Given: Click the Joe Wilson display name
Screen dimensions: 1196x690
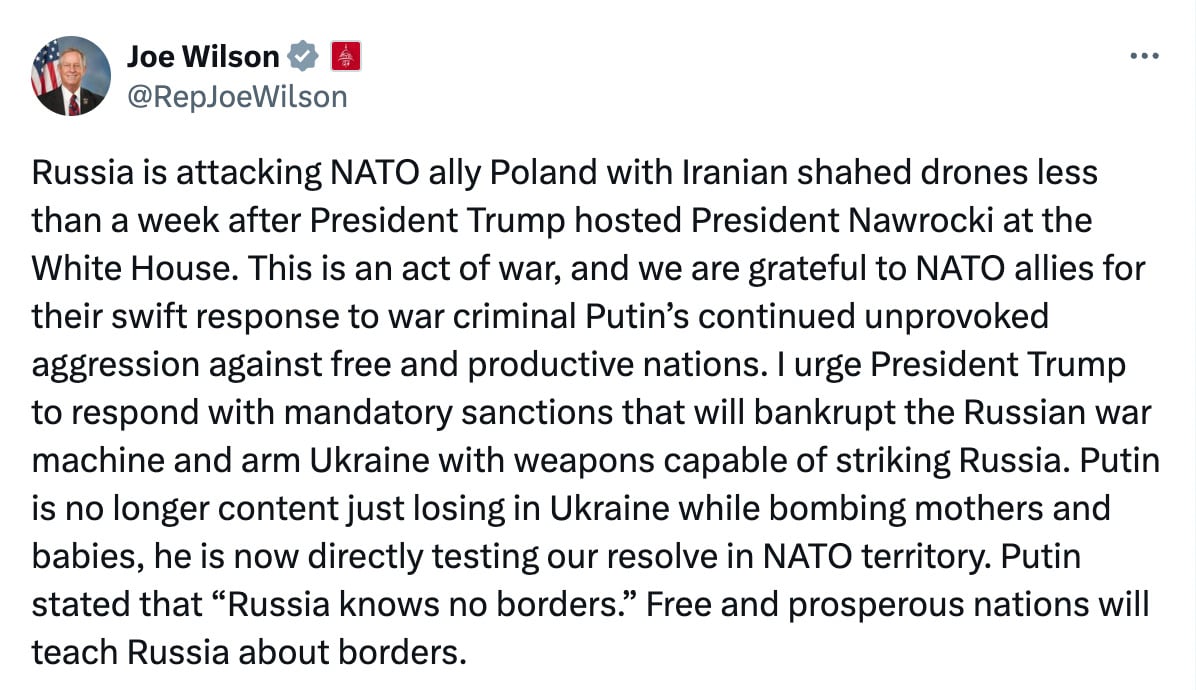Looking at the screenshot, I should (203, 56).
